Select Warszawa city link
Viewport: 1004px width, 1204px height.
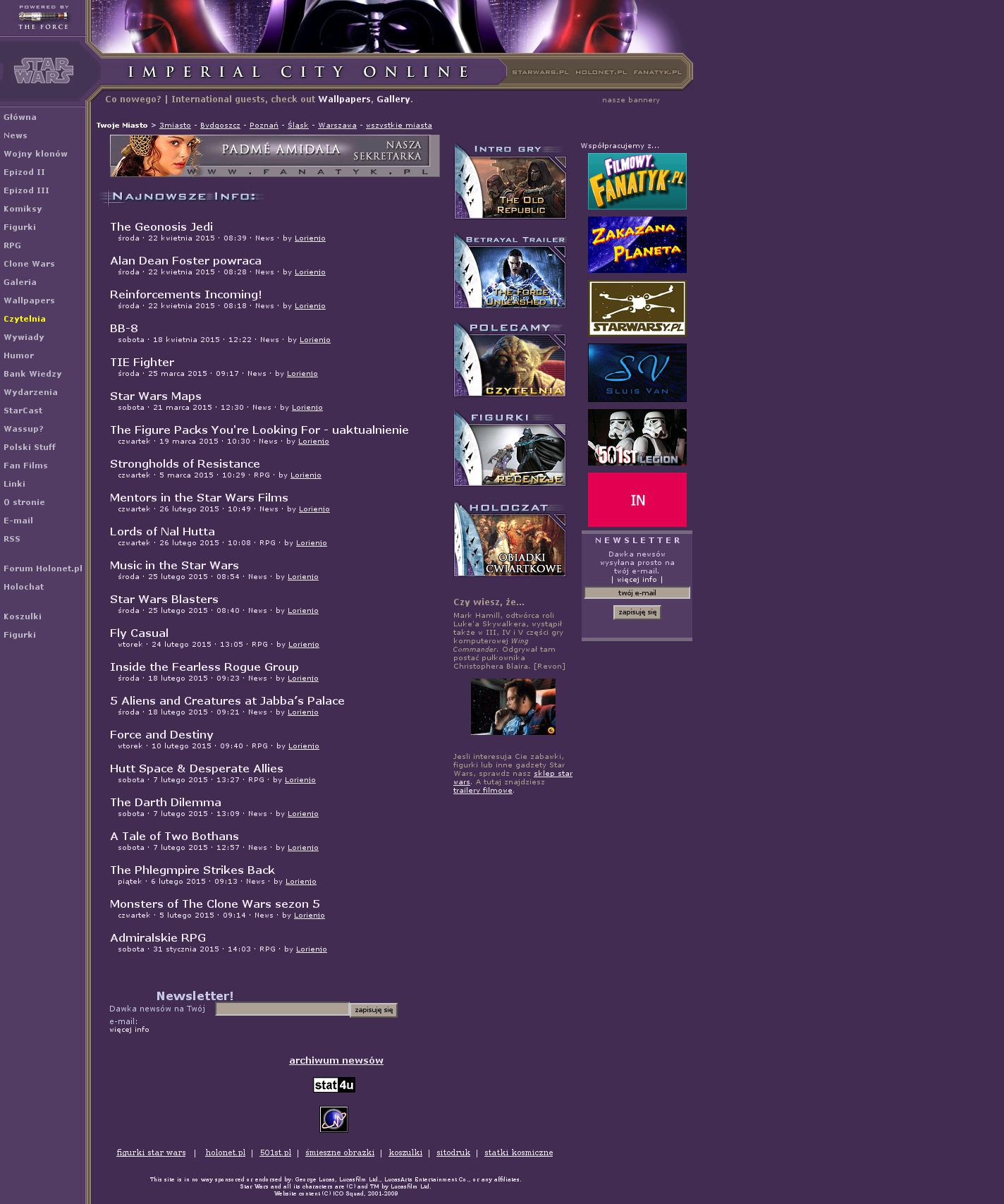(337, 126)
